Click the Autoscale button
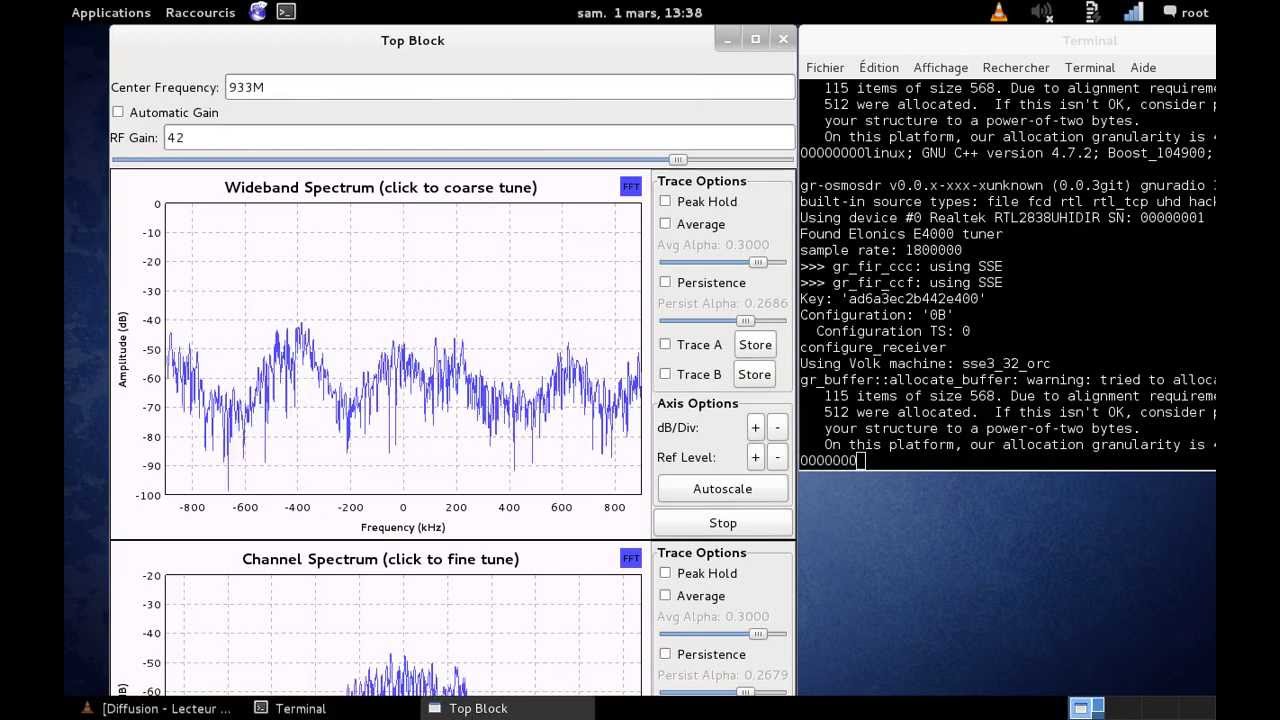This screenshot has width=1280, height=720. click(722, 489)
